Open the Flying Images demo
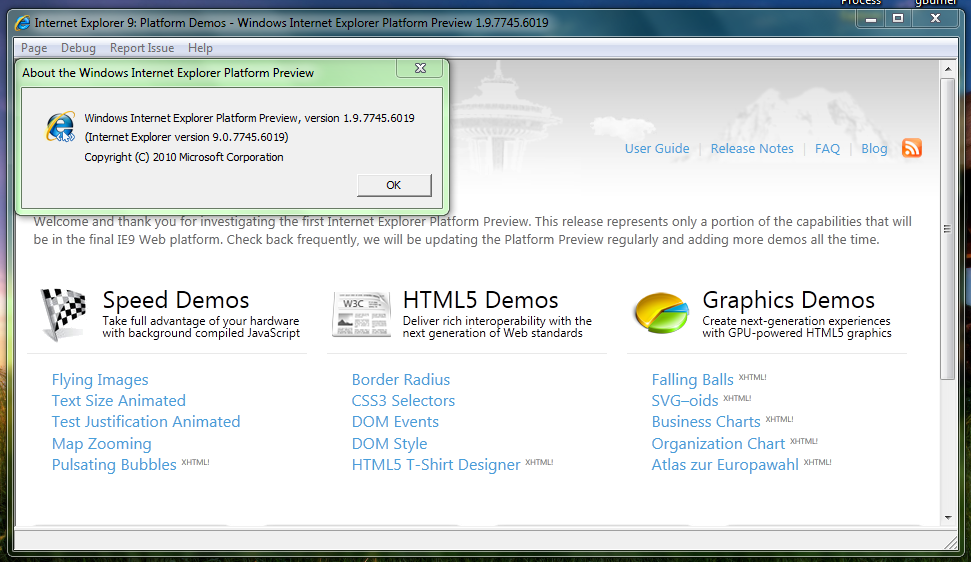The image size is (971, 562). click(x=100, y=380)
